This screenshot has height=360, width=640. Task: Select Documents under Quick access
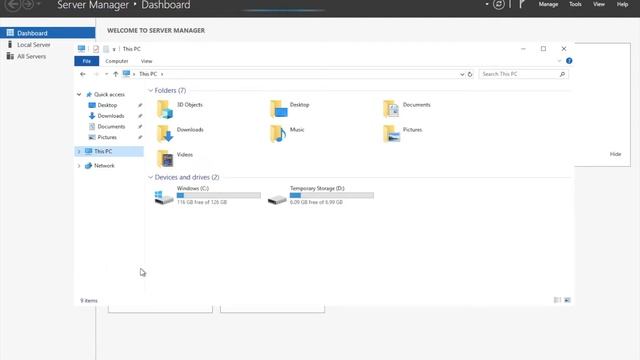click(111, 127)
